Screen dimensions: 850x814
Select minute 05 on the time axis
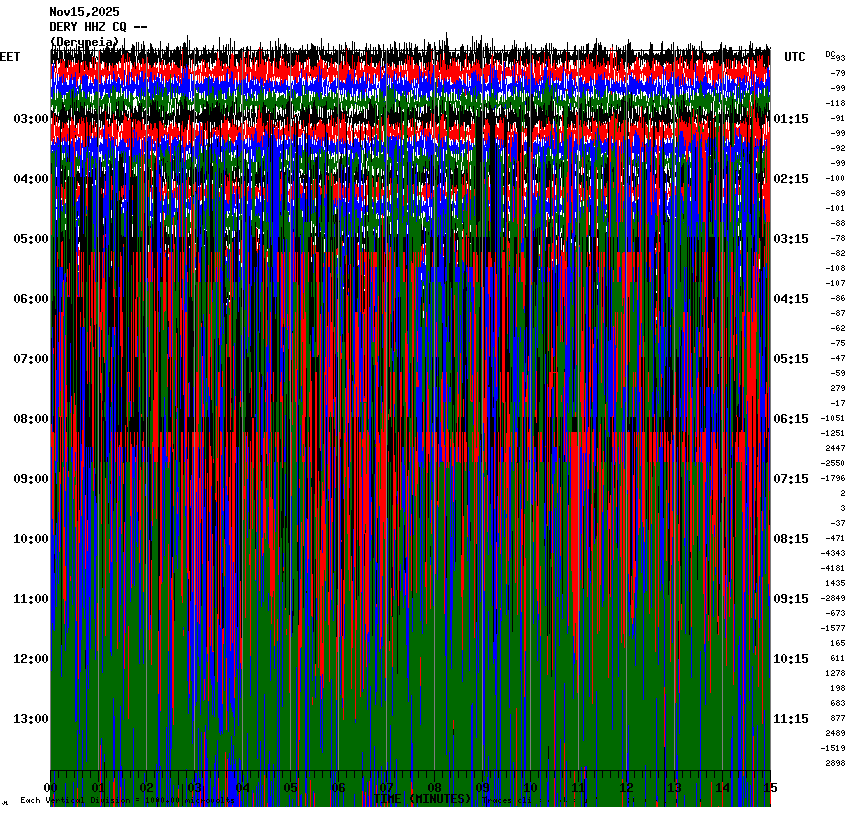(291, 788)
